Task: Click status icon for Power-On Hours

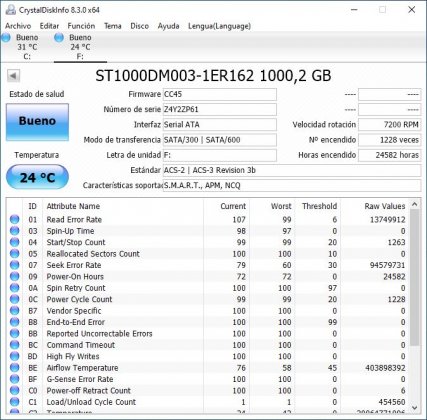Action: coord(14,276)
